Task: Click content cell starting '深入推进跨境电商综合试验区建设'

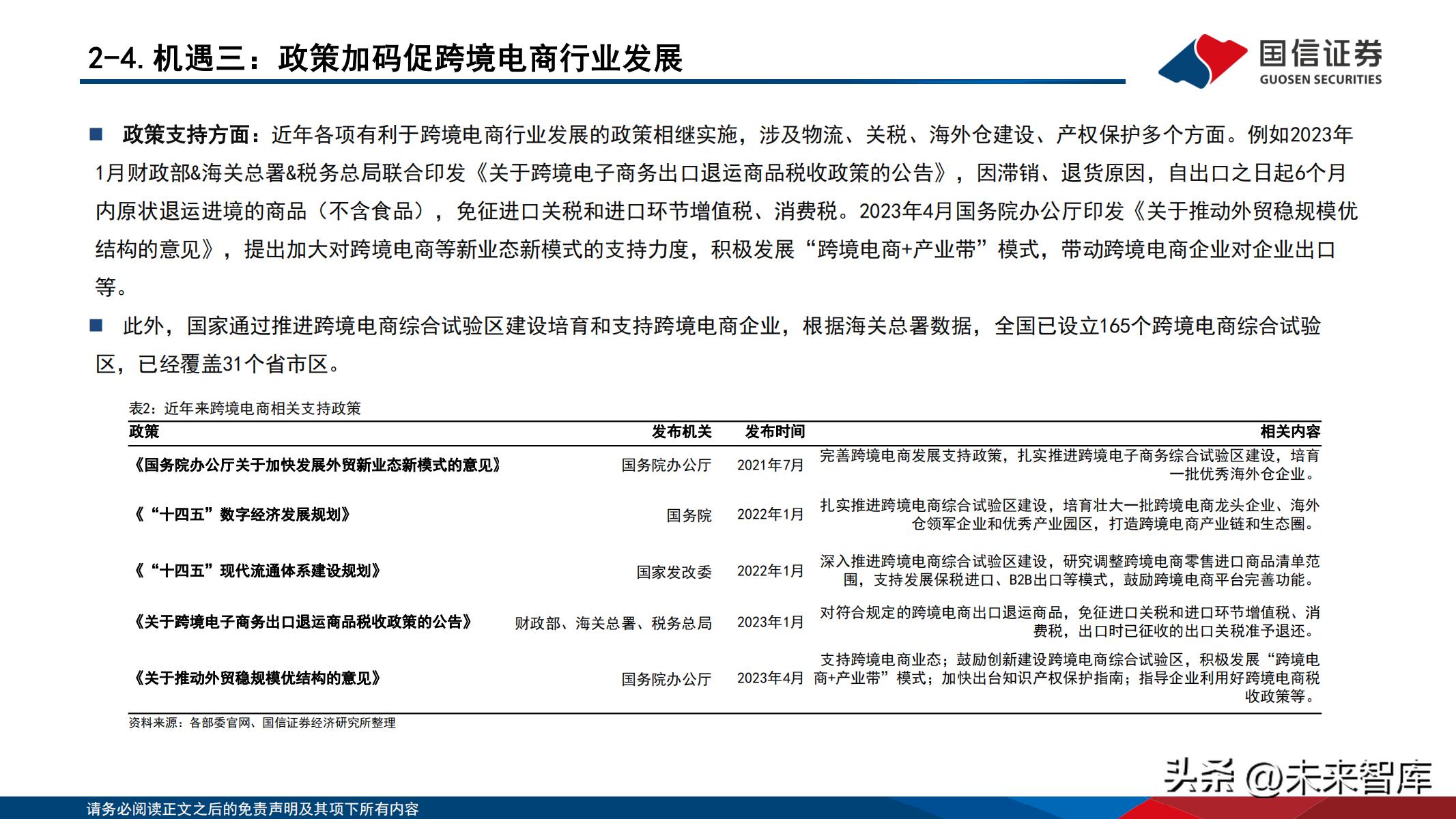Action: tap(1070, 571)
